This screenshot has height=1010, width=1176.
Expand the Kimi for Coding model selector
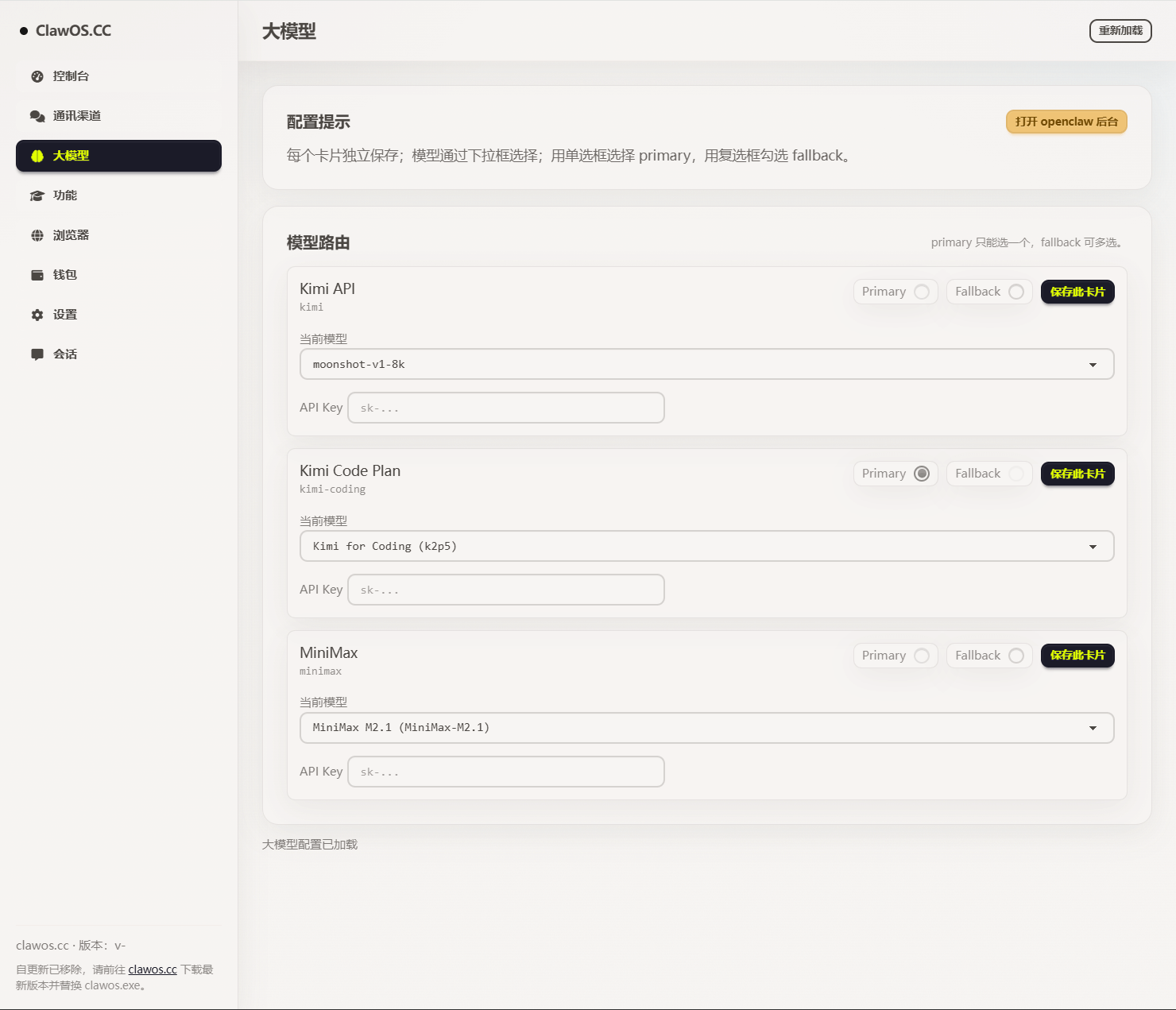coord(1094,546)
